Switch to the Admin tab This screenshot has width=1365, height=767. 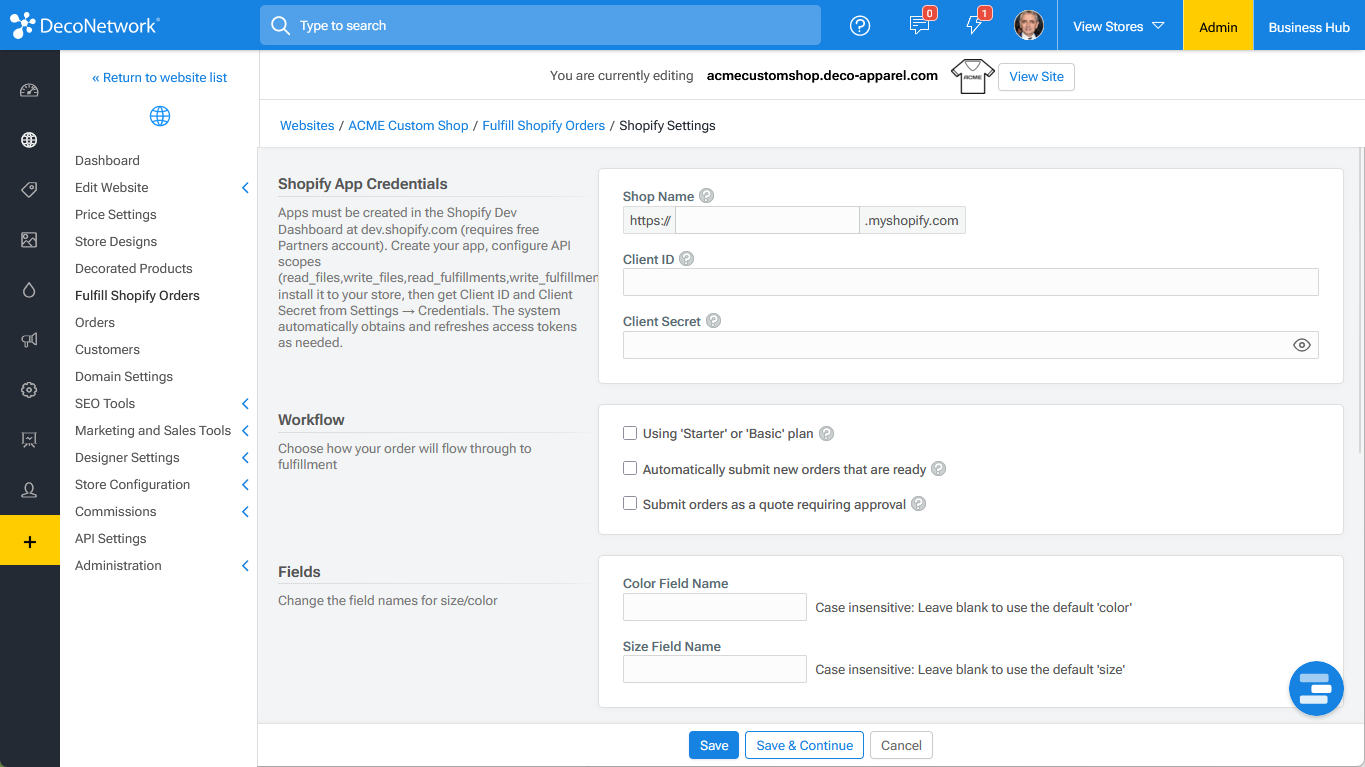pyautogui.click(x=1218, y=26)
